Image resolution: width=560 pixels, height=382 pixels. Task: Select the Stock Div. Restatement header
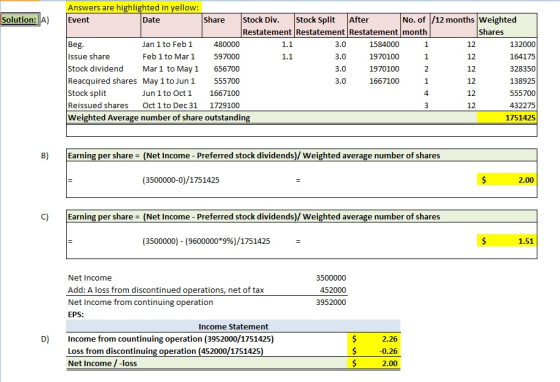tap(268, 26)
